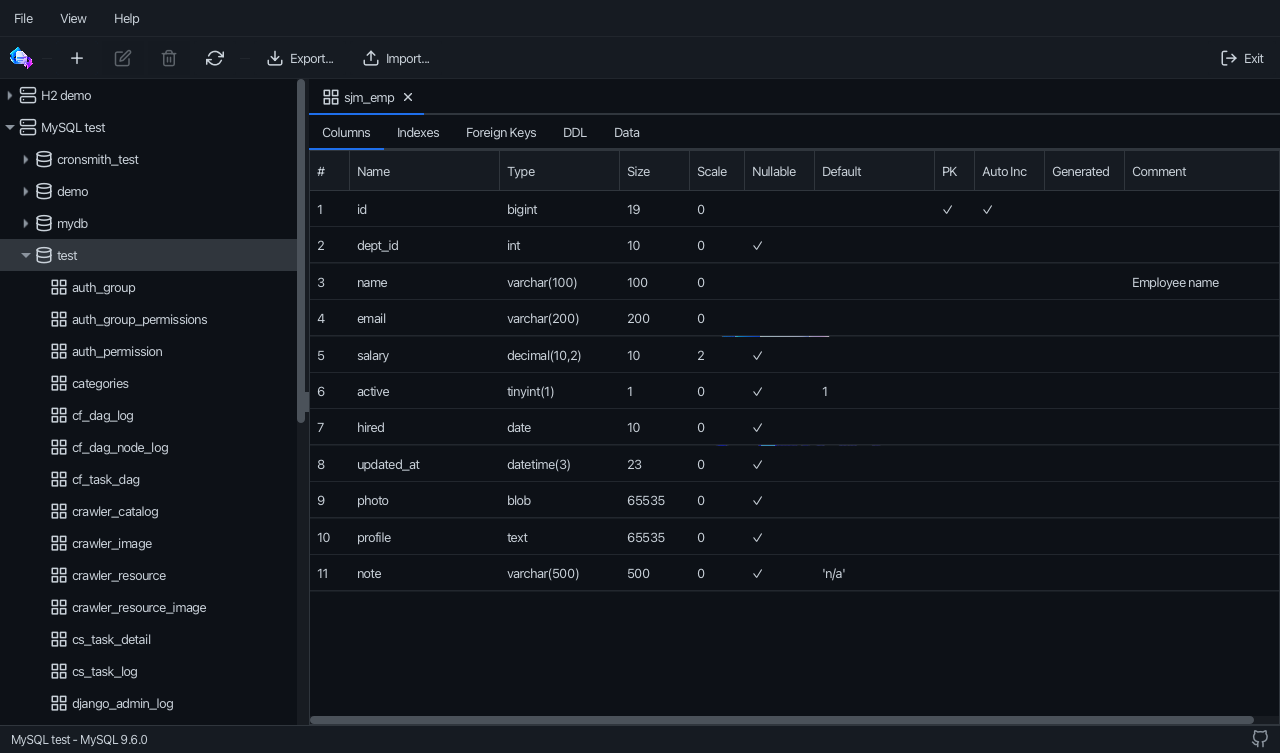Click the django_admin_log table grid icon
The height and width of the screenshot is (753, 1280).
(x=59, y=703)
